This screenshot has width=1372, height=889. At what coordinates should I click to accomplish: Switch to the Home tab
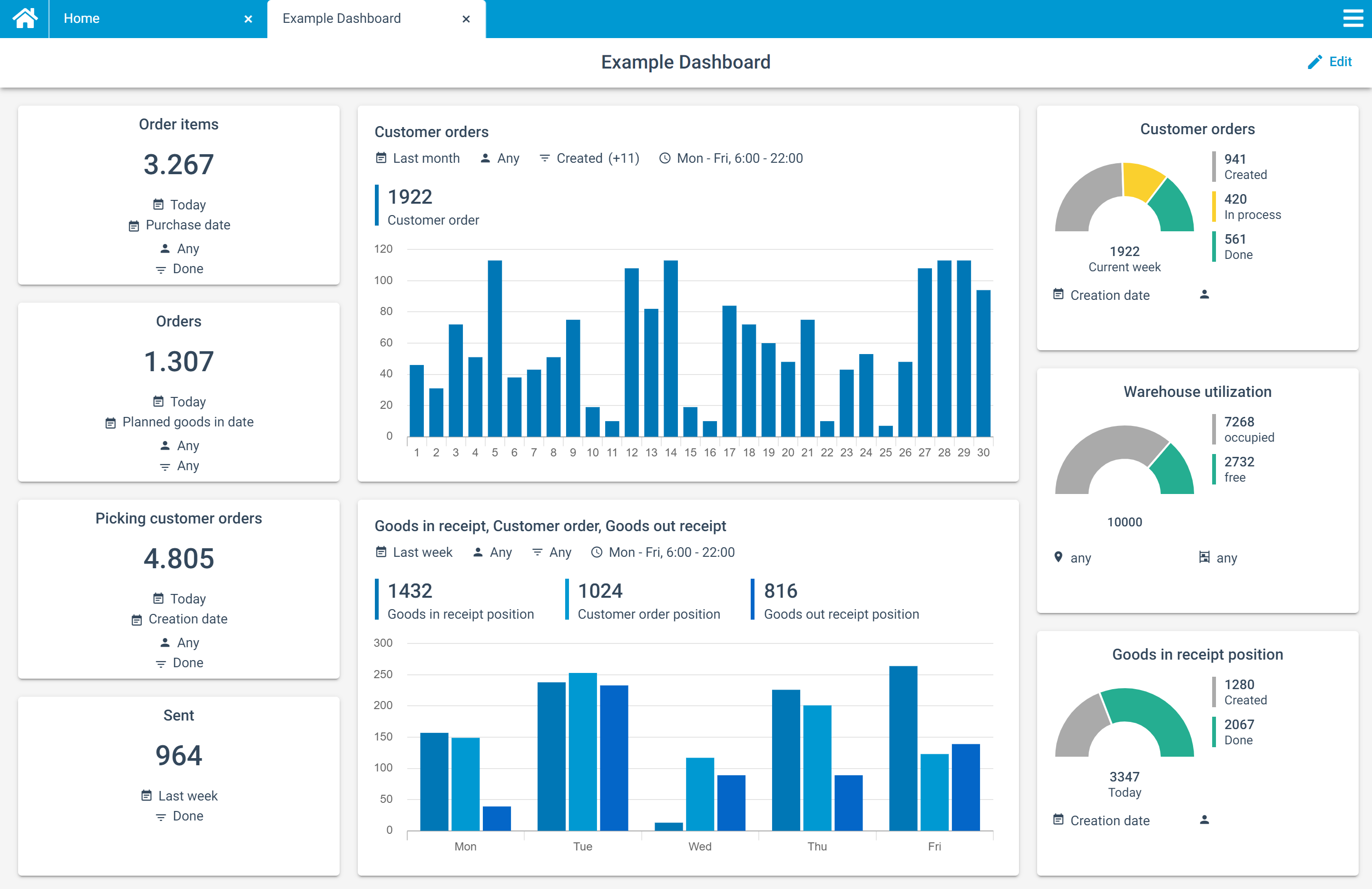[x=158, y=19]
